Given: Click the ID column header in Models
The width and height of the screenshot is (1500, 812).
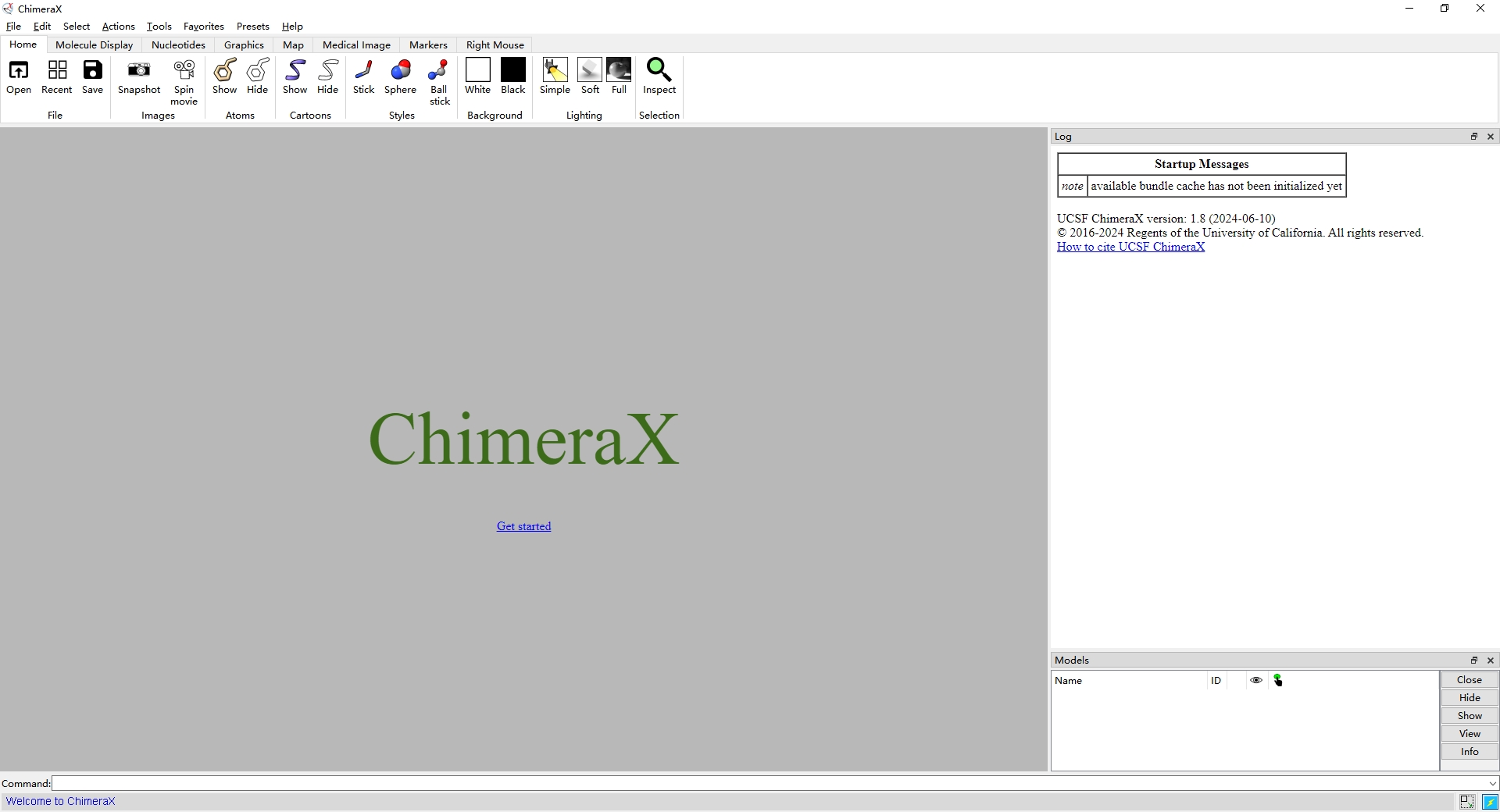Looking at the screenshot, I should [1216, 681].
